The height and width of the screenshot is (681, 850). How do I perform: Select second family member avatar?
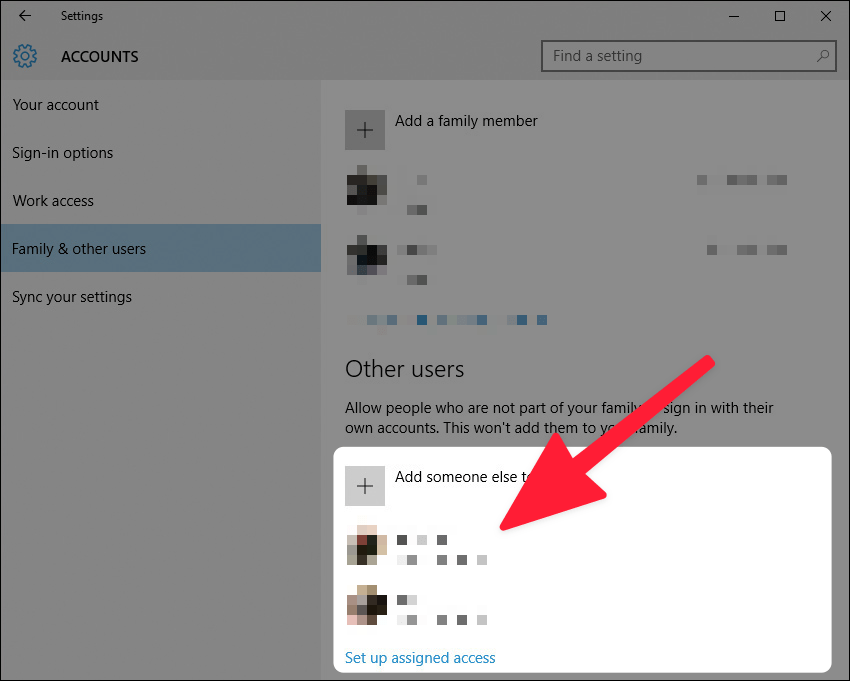coord(366,255)
